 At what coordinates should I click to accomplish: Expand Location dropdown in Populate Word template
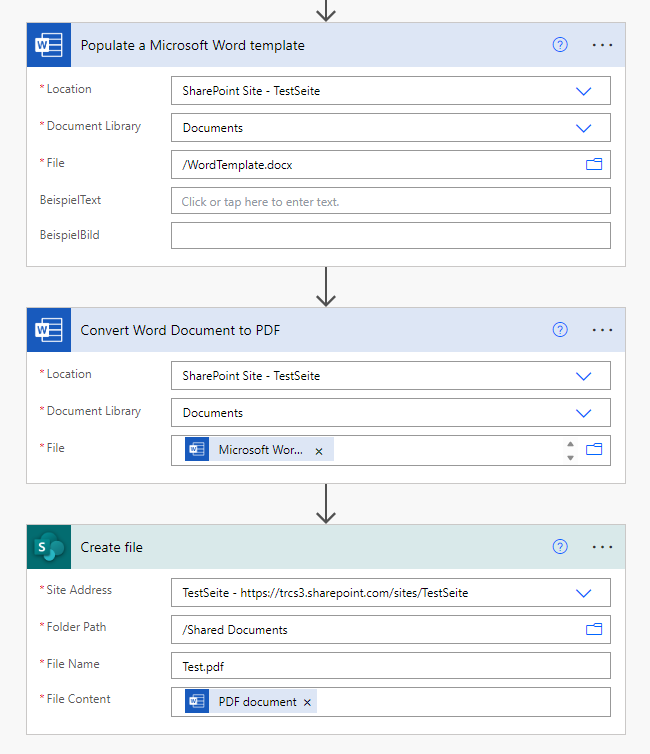[583, 91]
